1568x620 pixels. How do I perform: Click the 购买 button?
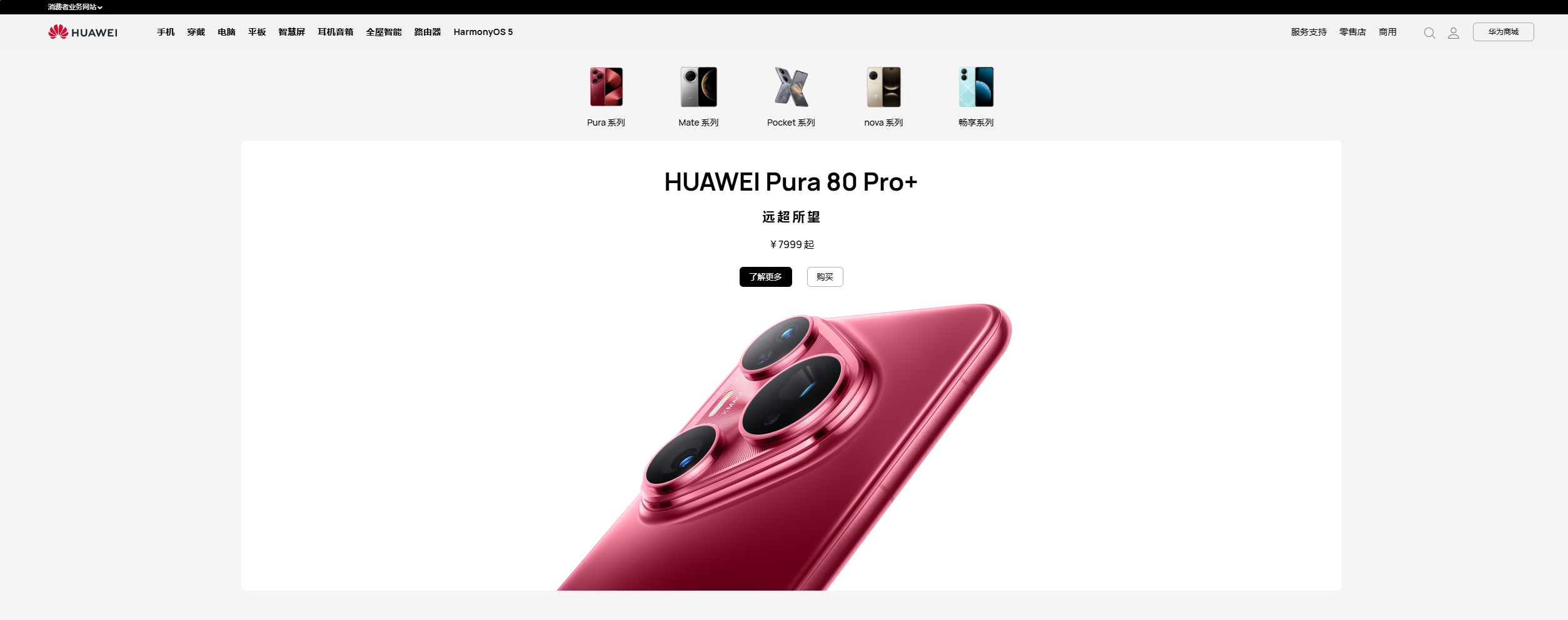point(825,277)
